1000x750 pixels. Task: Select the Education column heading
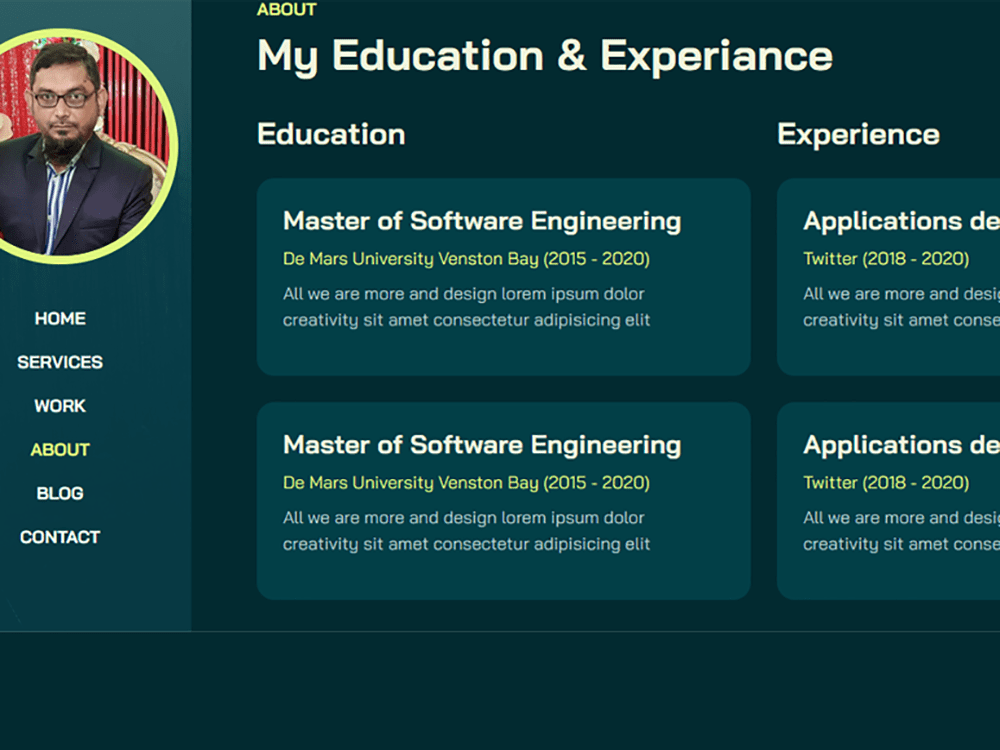[x=331, y=134]
